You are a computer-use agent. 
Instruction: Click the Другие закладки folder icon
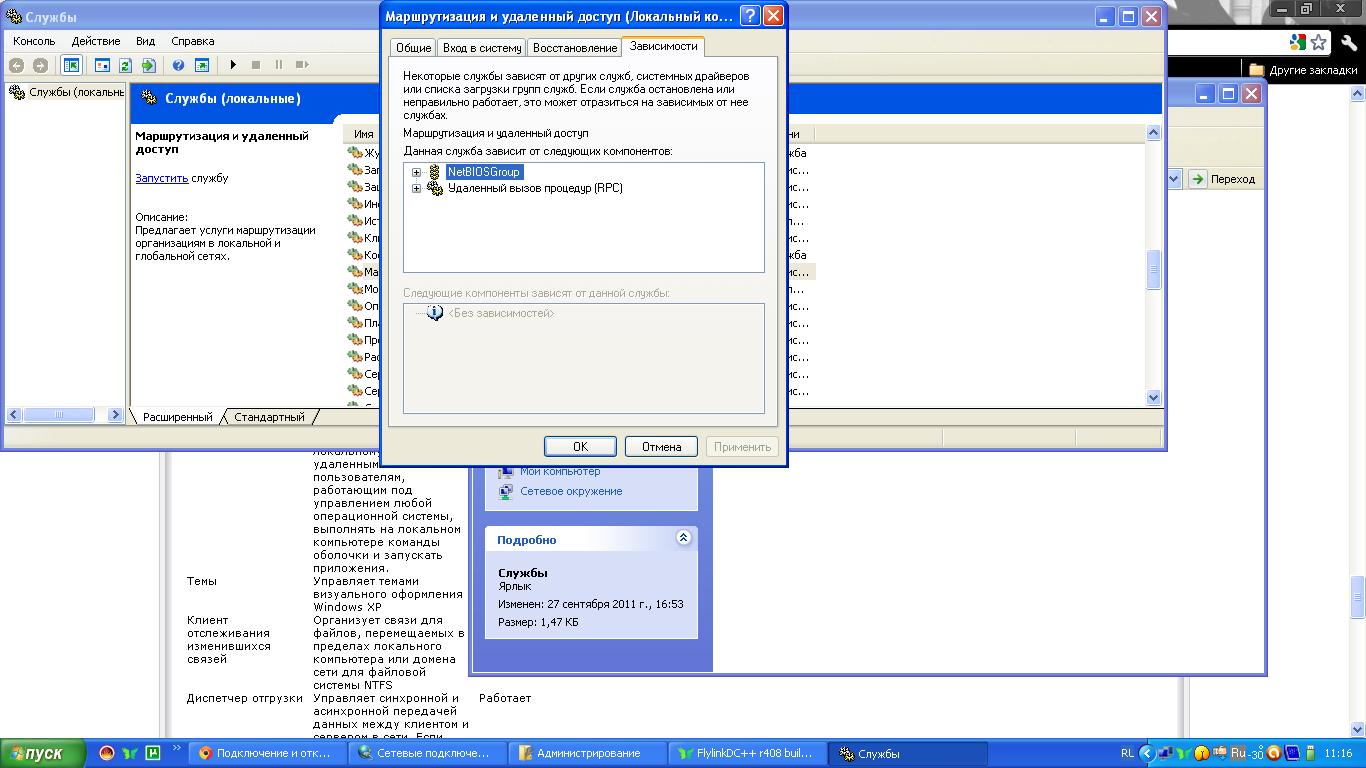pos(1257,70)
